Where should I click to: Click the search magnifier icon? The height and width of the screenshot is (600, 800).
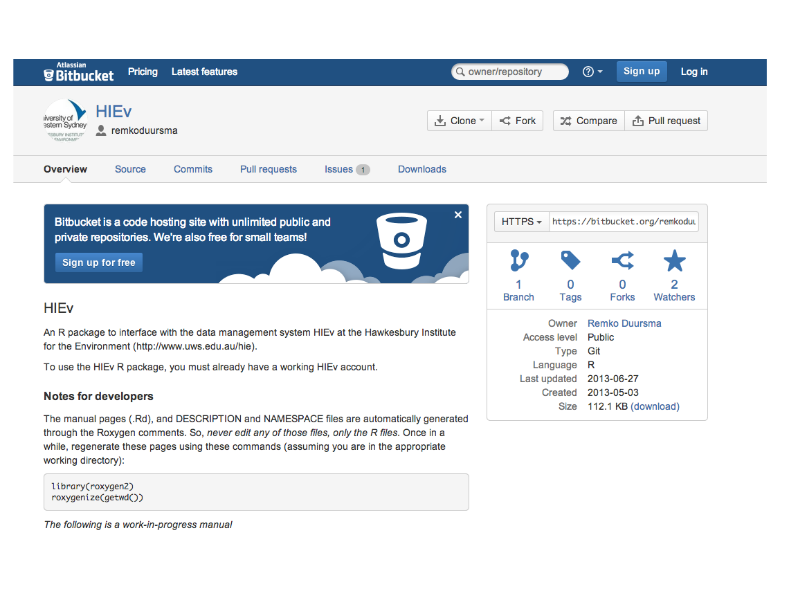pyautogui.click(x=460, y=71)
